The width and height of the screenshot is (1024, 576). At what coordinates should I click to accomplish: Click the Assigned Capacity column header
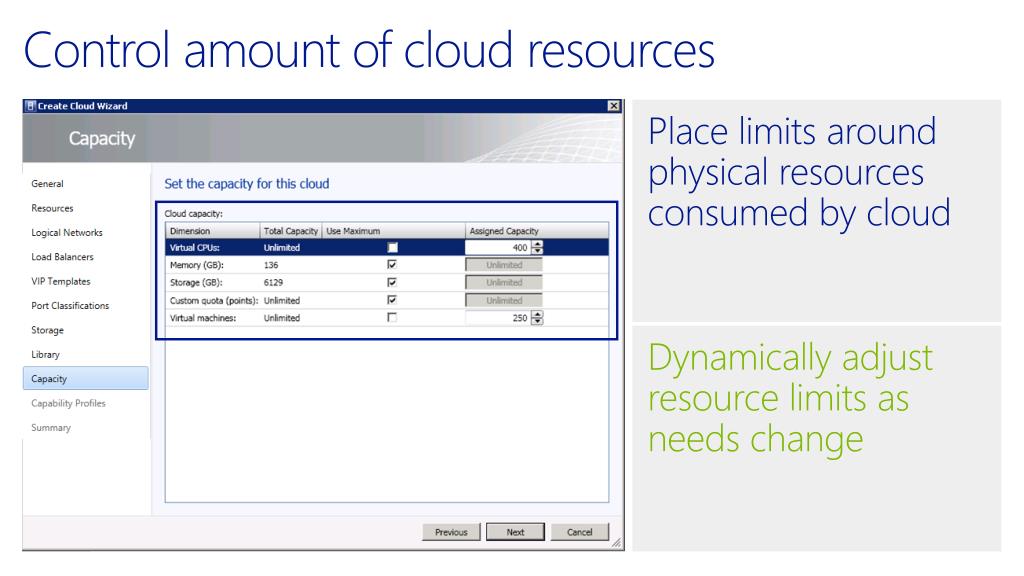point(536,231)
